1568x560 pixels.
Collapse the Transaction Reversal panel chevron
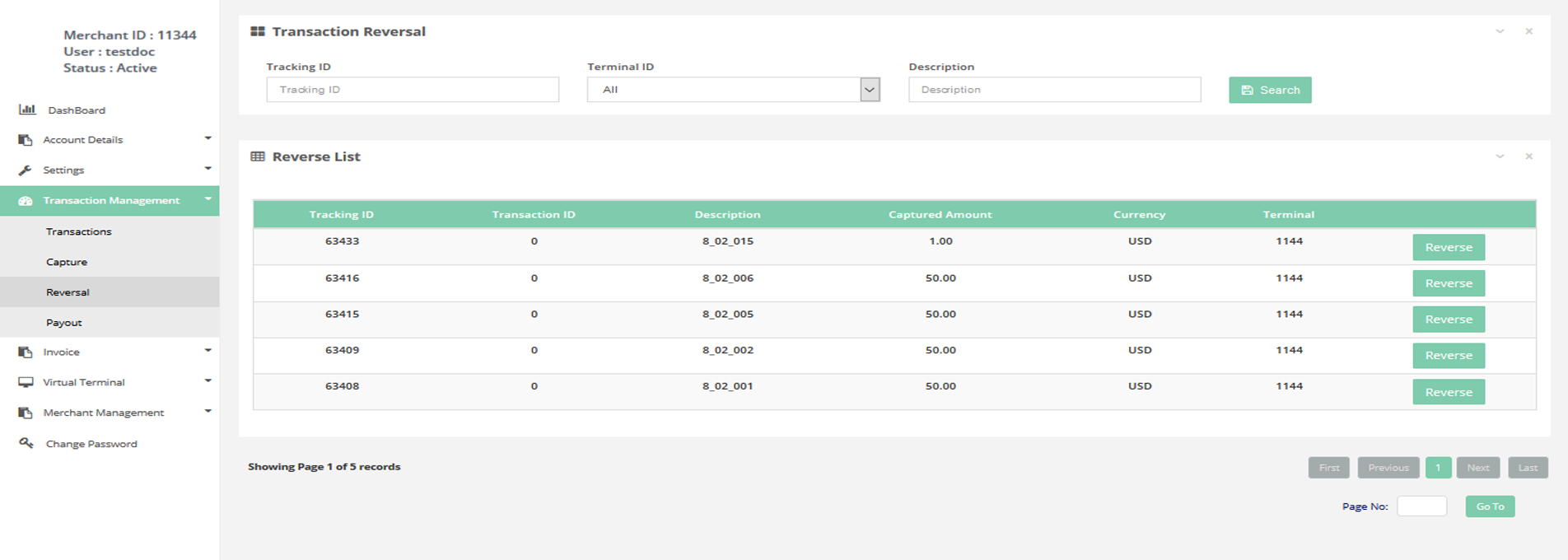tap(1500, 31)
